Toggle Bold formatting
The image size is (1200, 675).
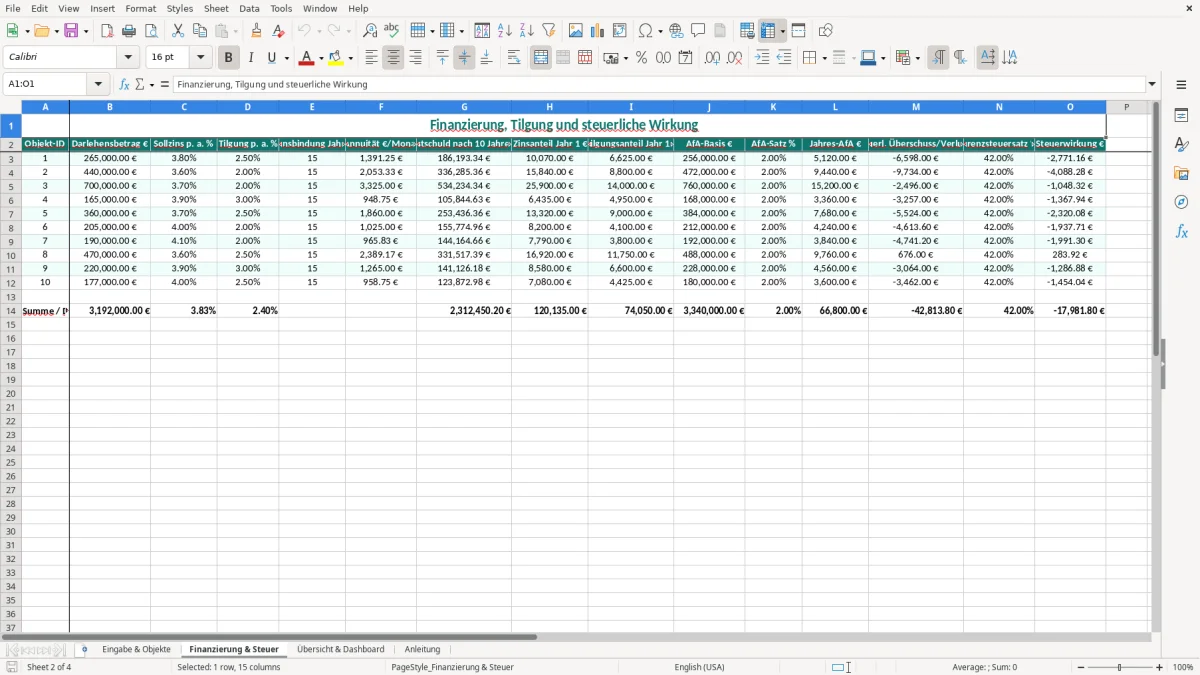point(229,58)
